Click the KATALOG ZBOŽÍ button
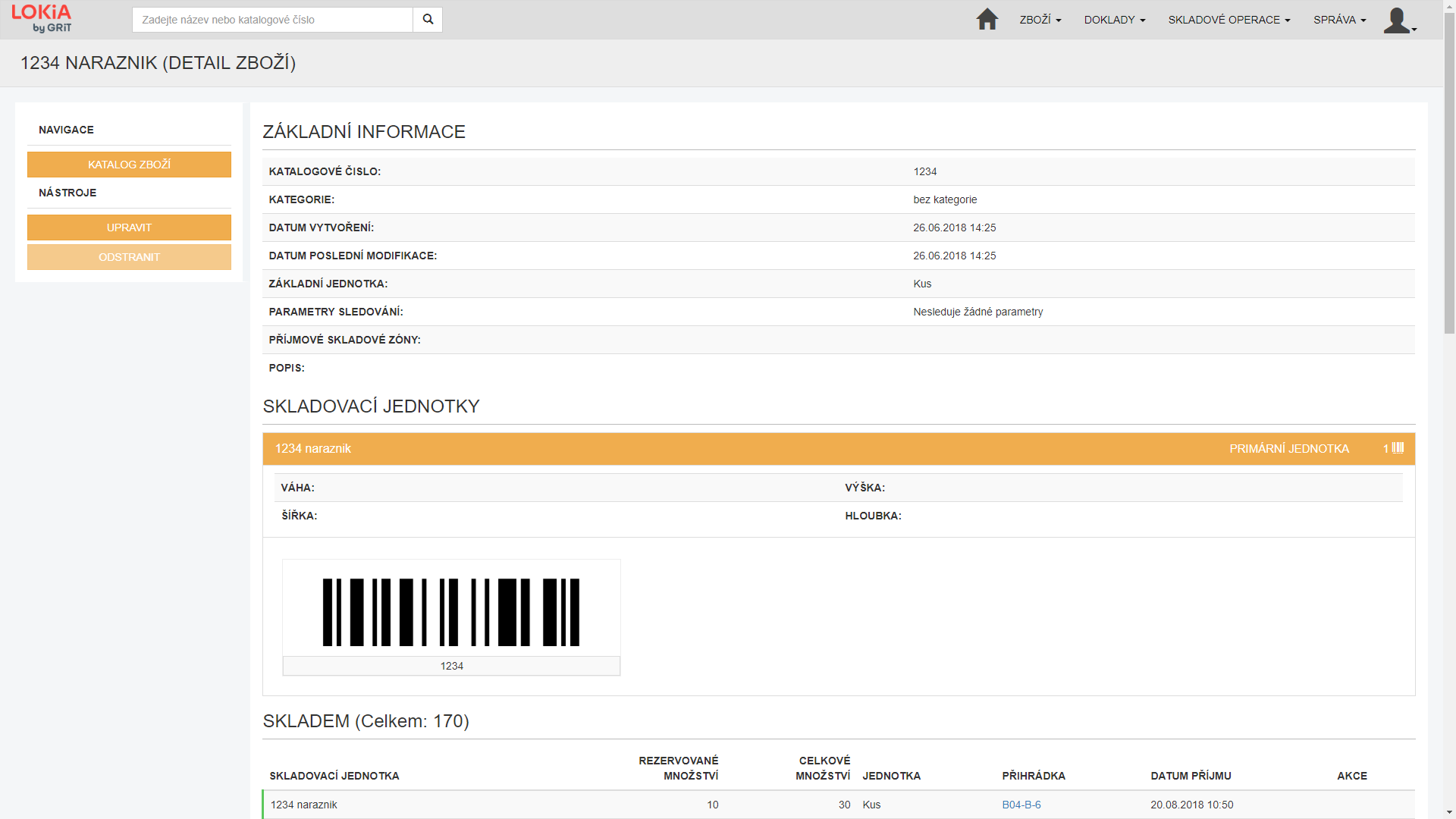 pyautogui.click(x=129, y=165)
